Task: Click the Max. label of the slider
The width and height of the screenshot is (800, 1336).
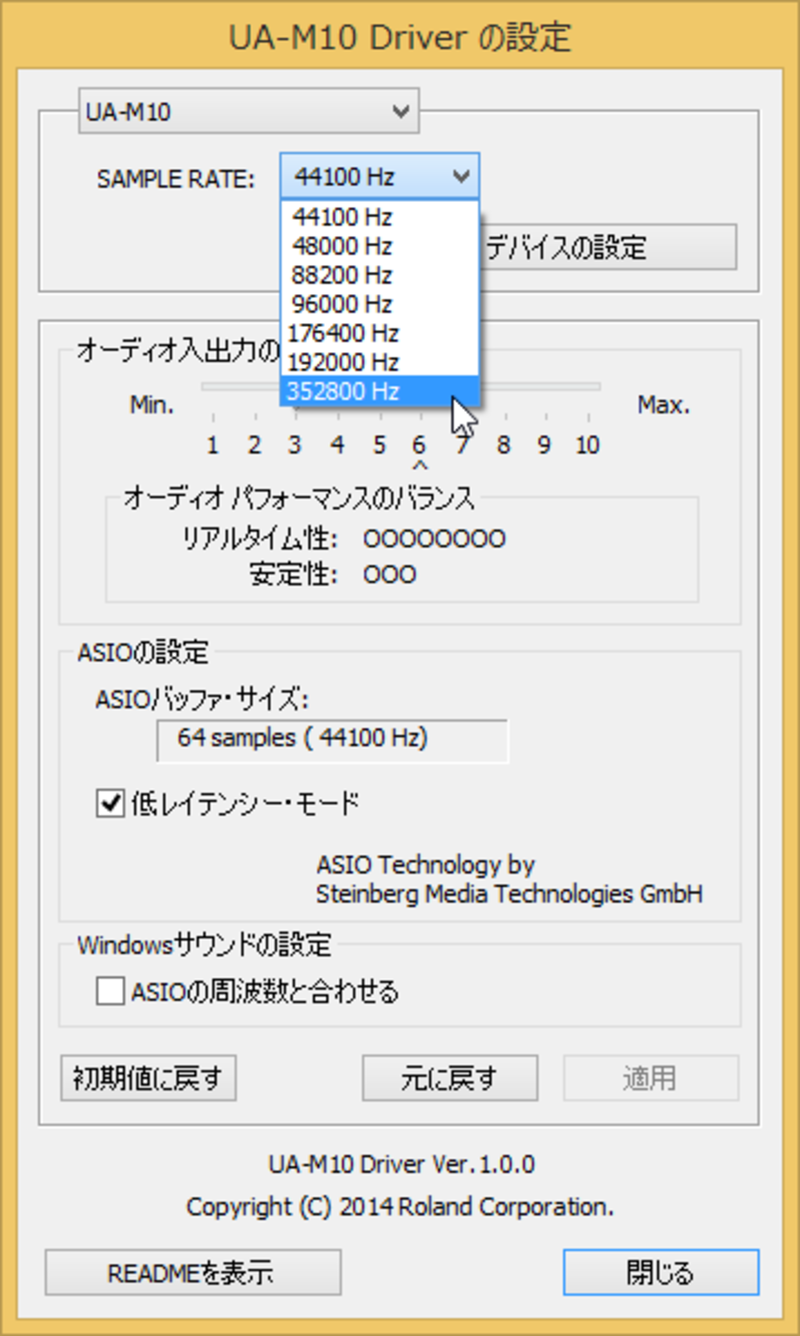Action: coord(664,405)
